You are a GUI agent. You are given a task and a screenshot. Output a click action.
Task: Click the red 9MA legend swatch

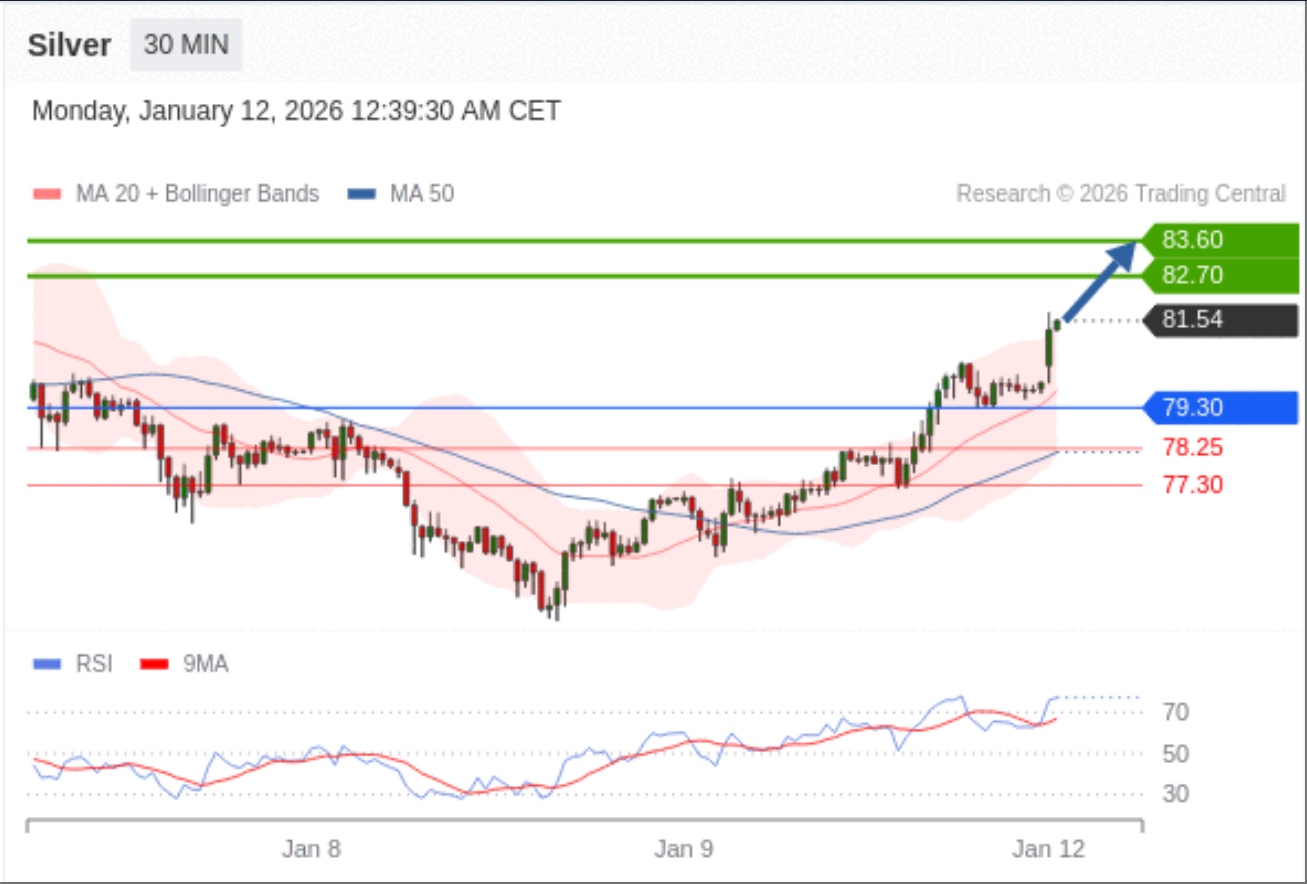click(154, 664)
